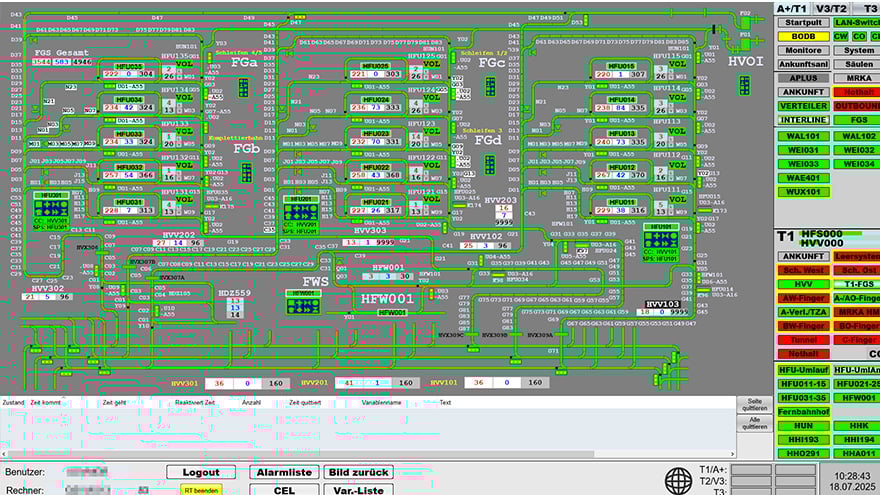Open the blue HVV201 control panel icon
The height and width of the screenshot is (495, 880).
(x=301, y=210)
